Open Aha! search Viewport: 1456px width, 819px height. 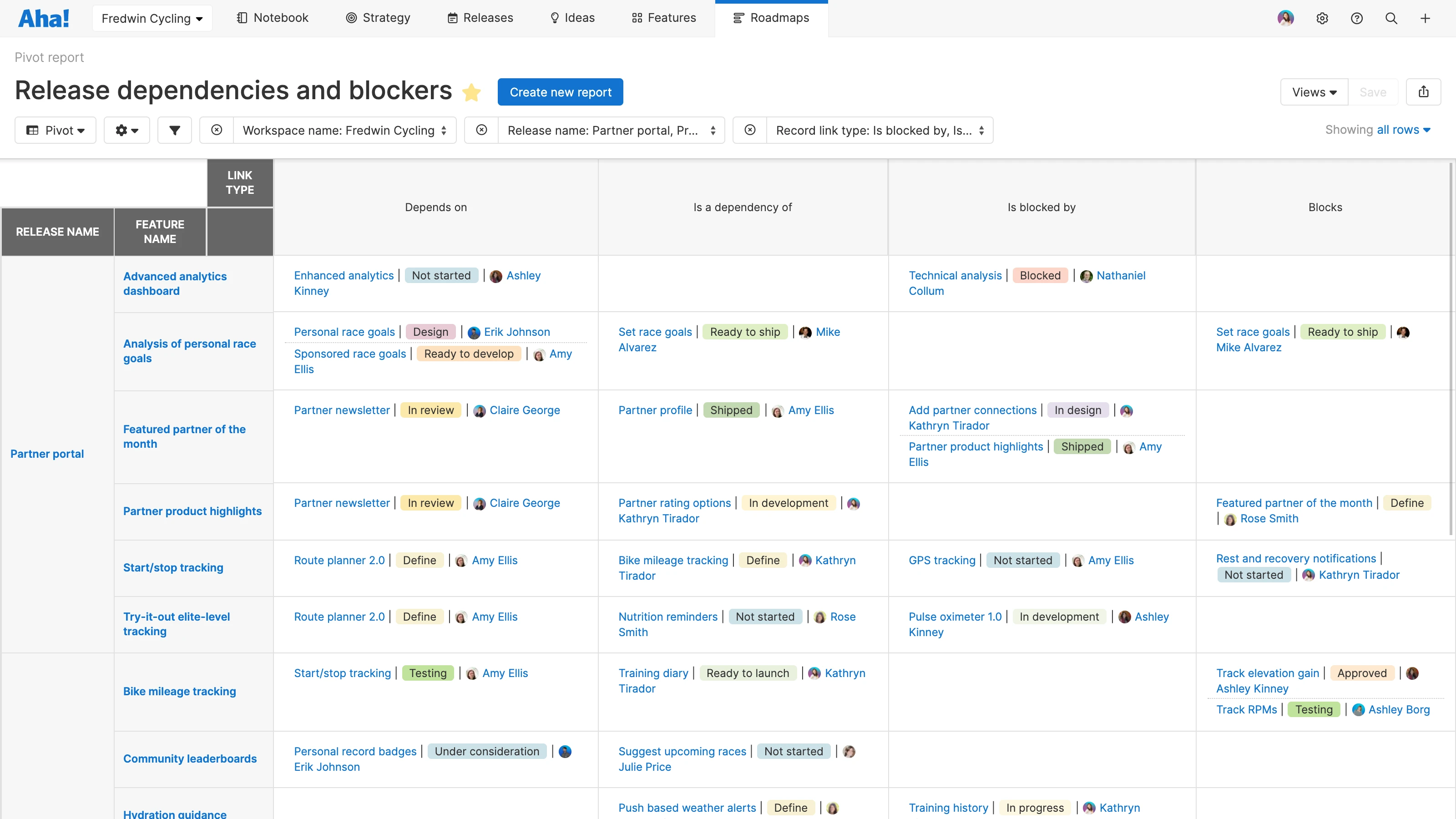coord(1391,18)
